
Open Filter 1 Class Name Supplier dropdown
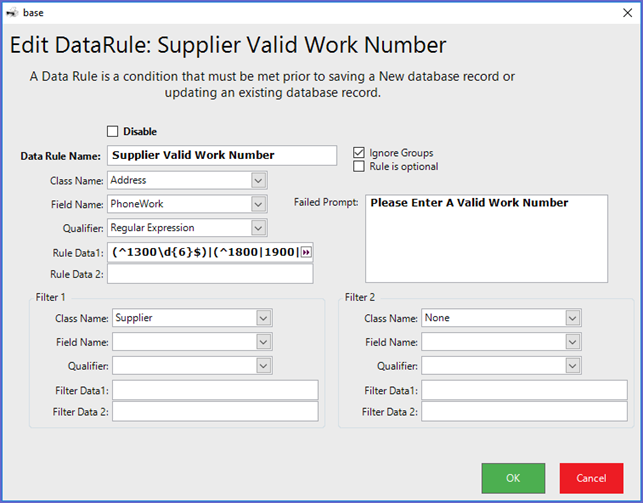264,318
